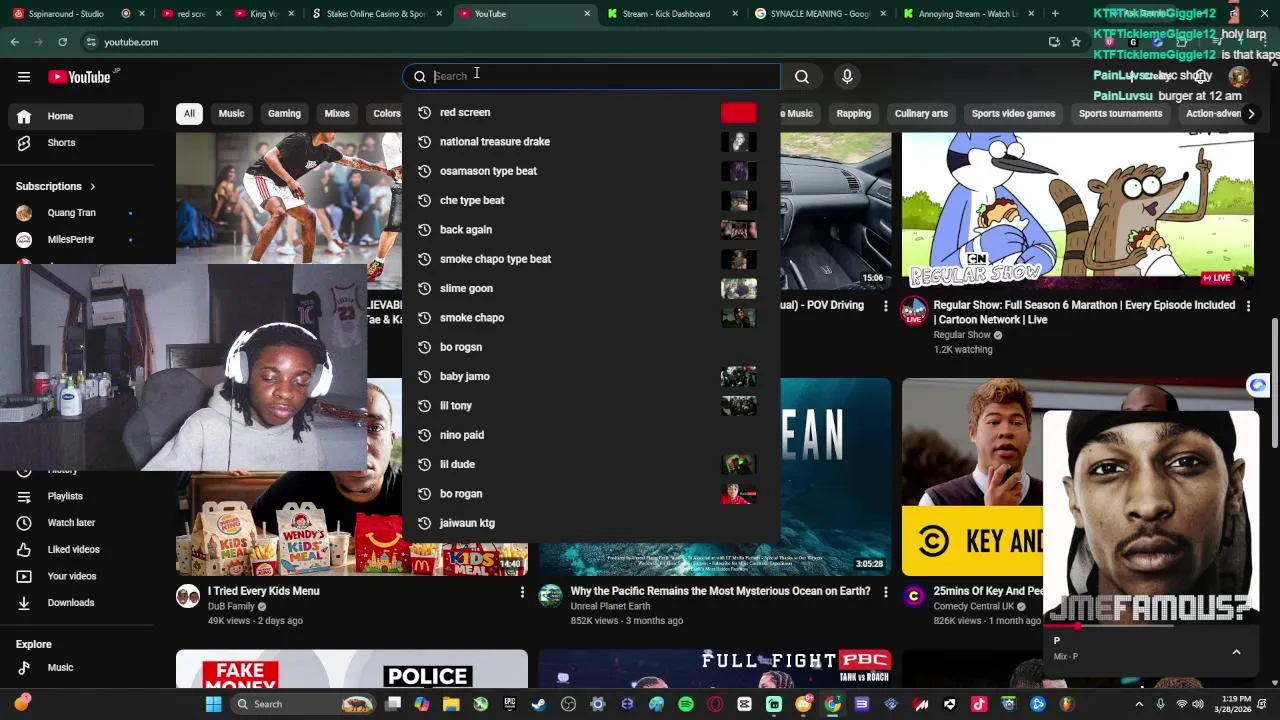Open Steam from the taskbar
The width and height of the screenshot is (1280, 720).
click(x=539, y=704)
